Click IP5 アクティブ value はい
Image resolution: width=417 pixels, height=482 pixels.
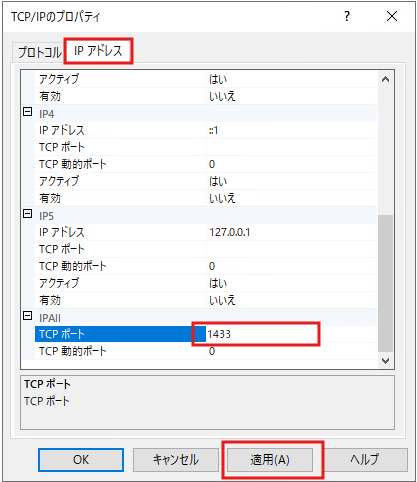[218, 283]
